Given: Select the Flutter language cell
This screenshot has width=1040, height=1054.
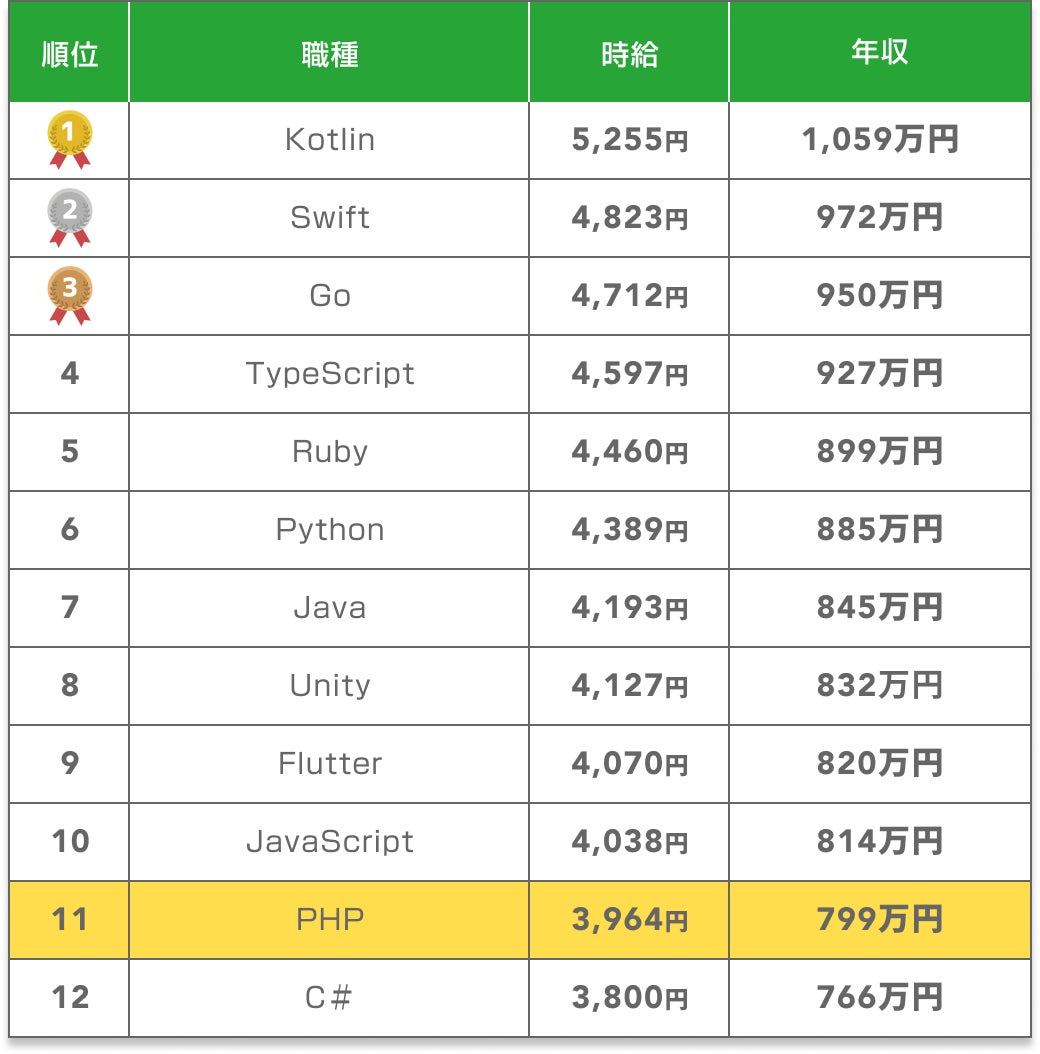Looking at the screenshot, I should pyautogui.click(x=329, y=764).
